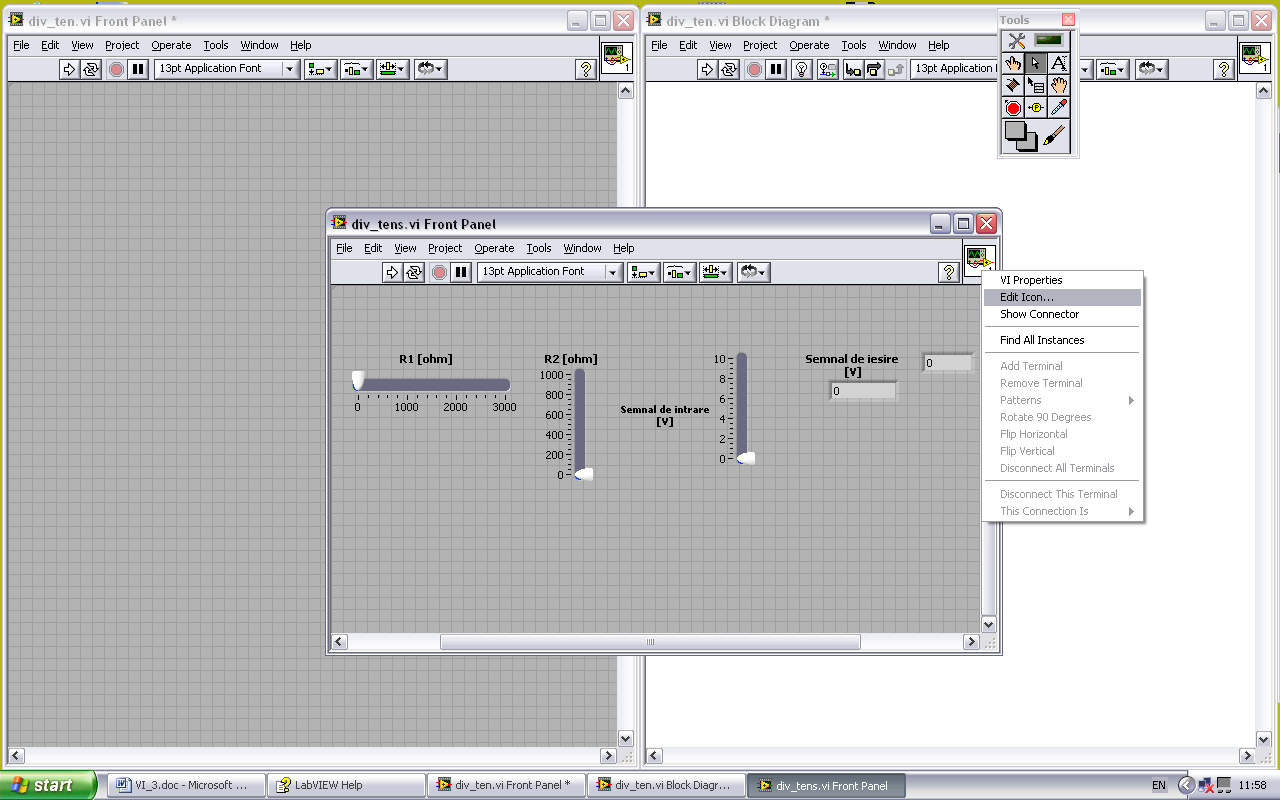Screen dimensions: 1280x800
Task: Toggle Highlight Execution light bulb
Action: click(x=801, y=69)
